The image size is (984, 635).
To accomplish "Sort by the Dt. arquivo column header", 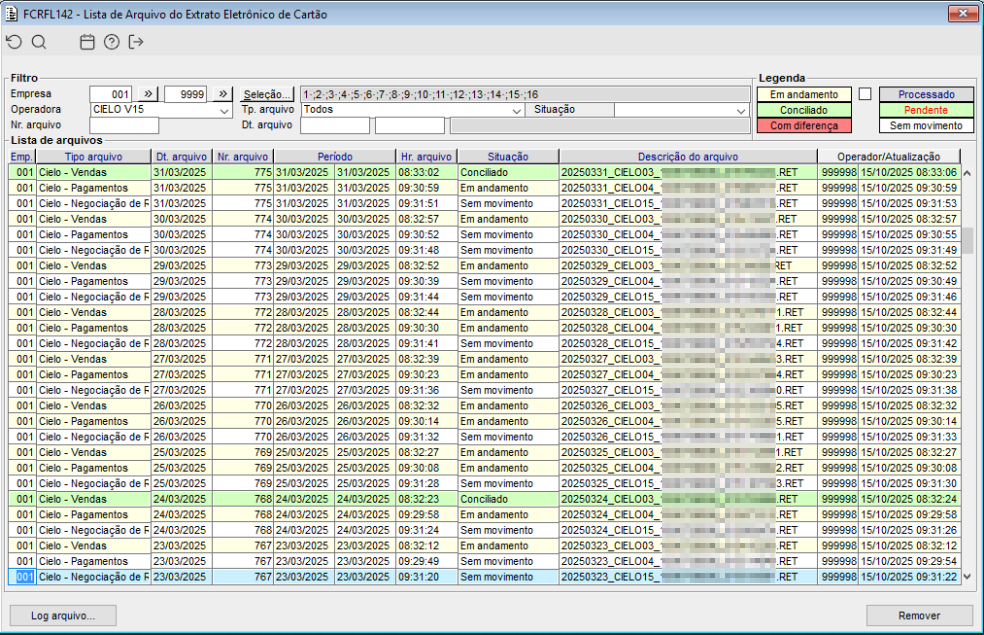I will tap(181, 157).
